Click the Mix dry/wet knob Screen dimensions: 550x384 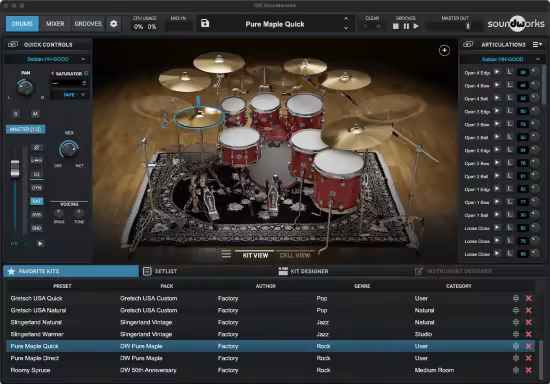[69, 149]
